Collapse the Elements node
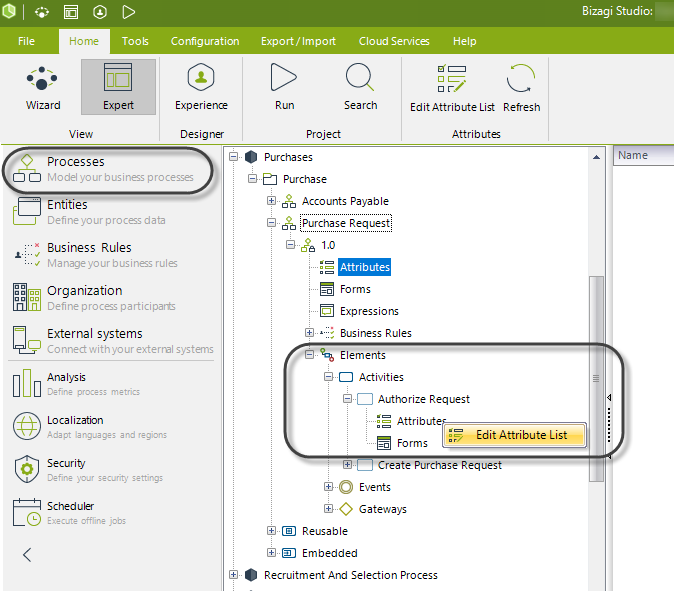The image size is (674, 591). coord(309,355)
